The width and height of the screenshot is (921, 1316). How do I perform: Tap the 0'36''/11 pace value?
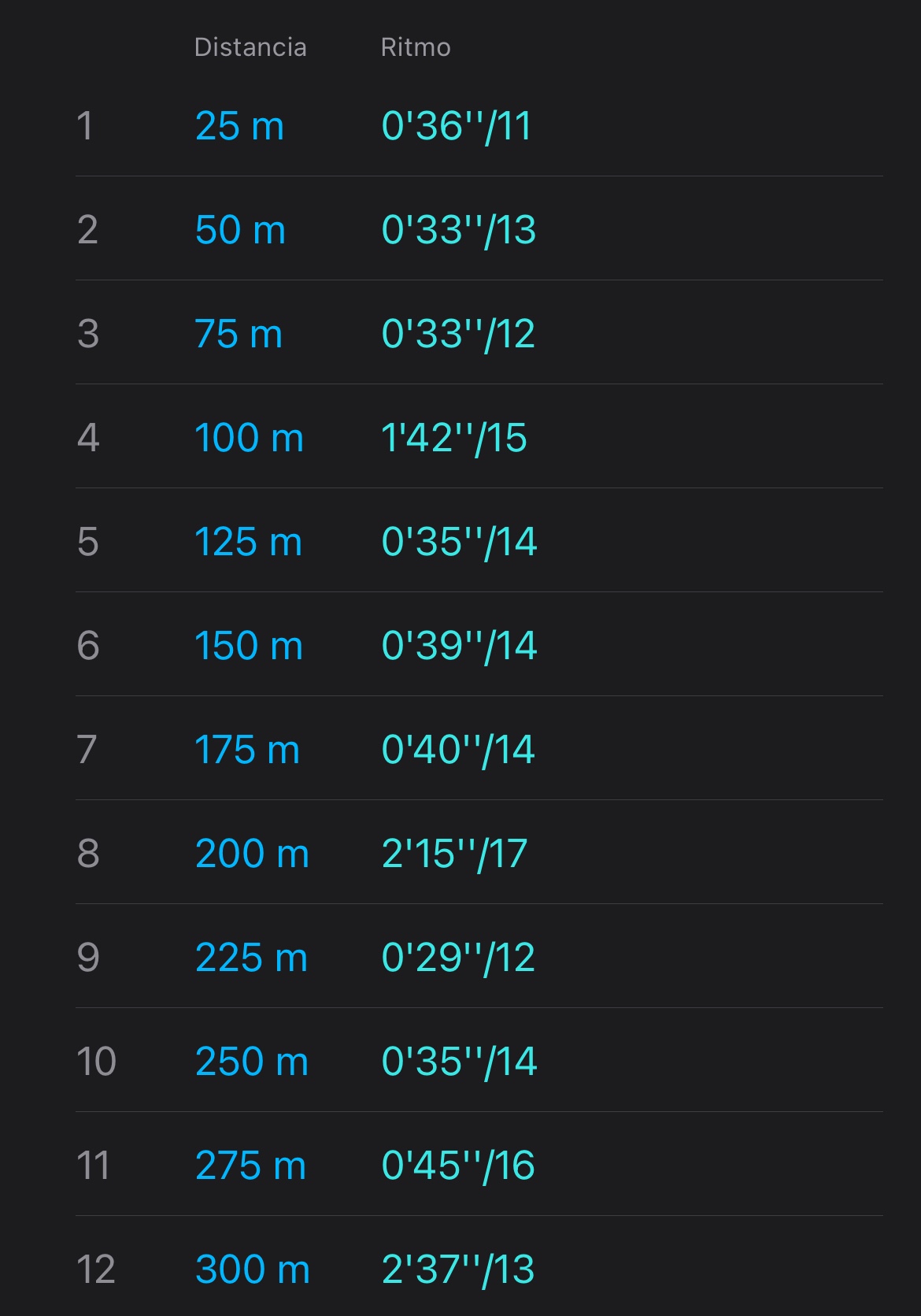457,126
